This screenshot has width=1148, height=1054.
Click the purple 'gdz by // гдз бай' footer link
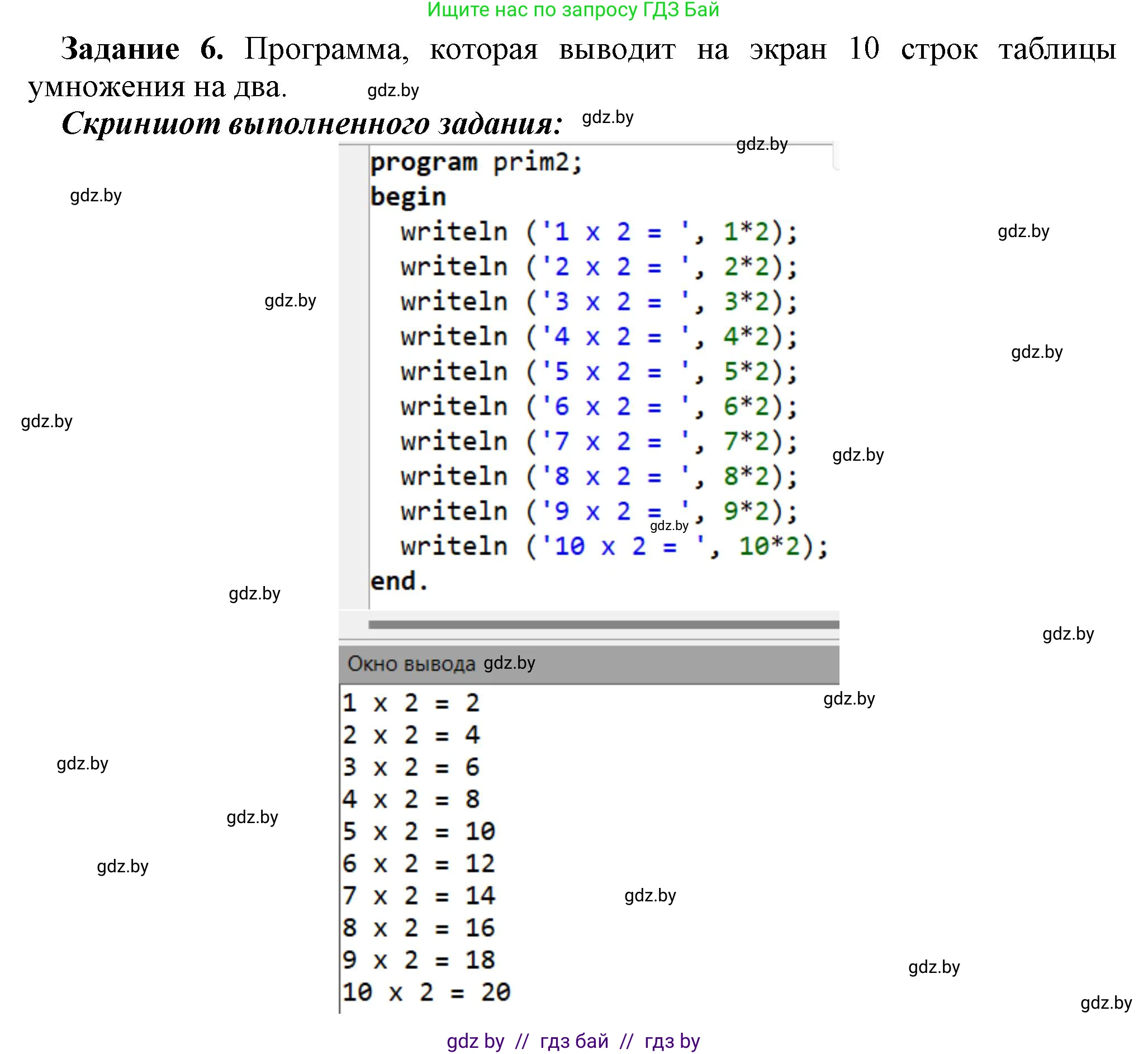pos(573,1041)
